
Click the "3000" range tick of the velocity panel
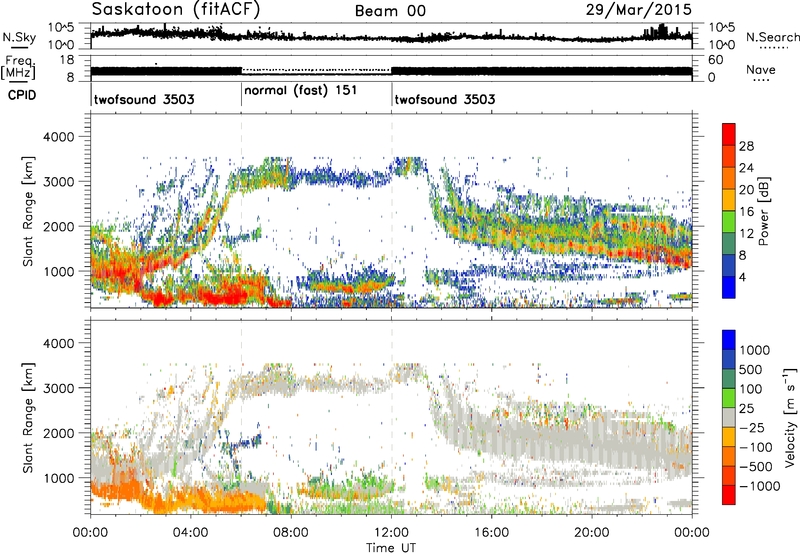(x=58, y=388)
